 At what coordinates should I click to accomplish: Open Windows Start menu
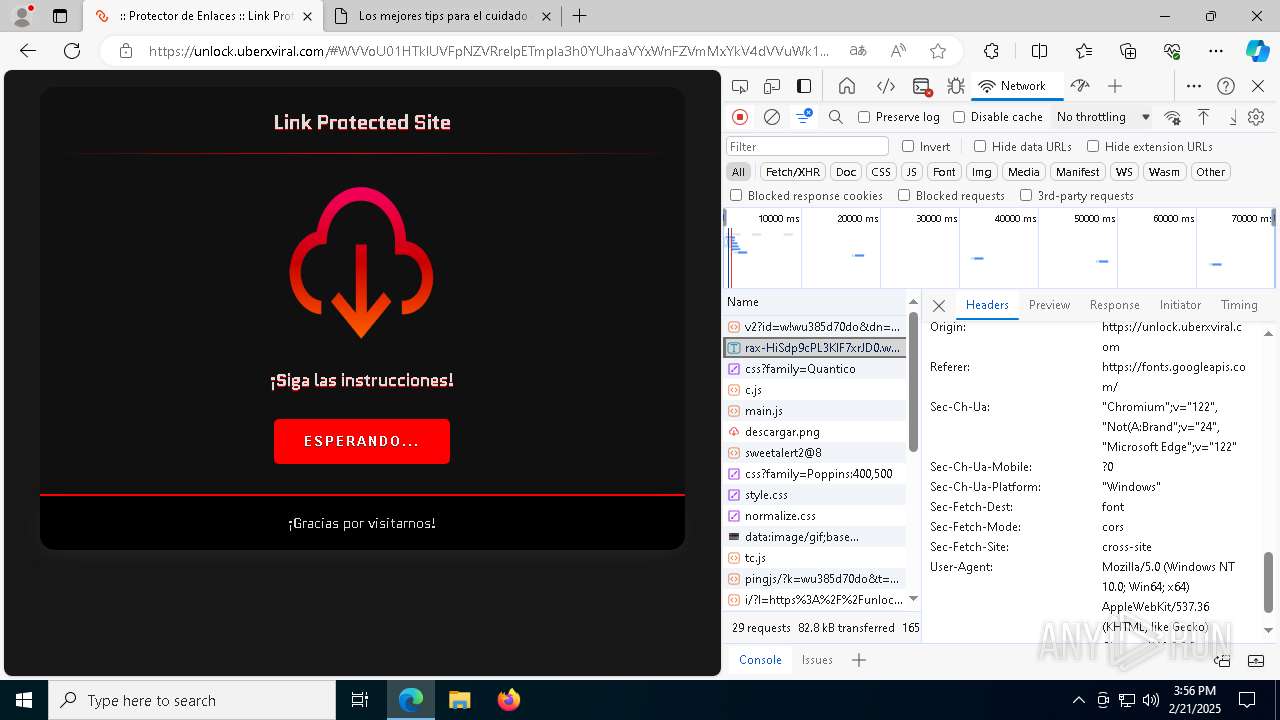pyautogui.click(x=24, y=700)
